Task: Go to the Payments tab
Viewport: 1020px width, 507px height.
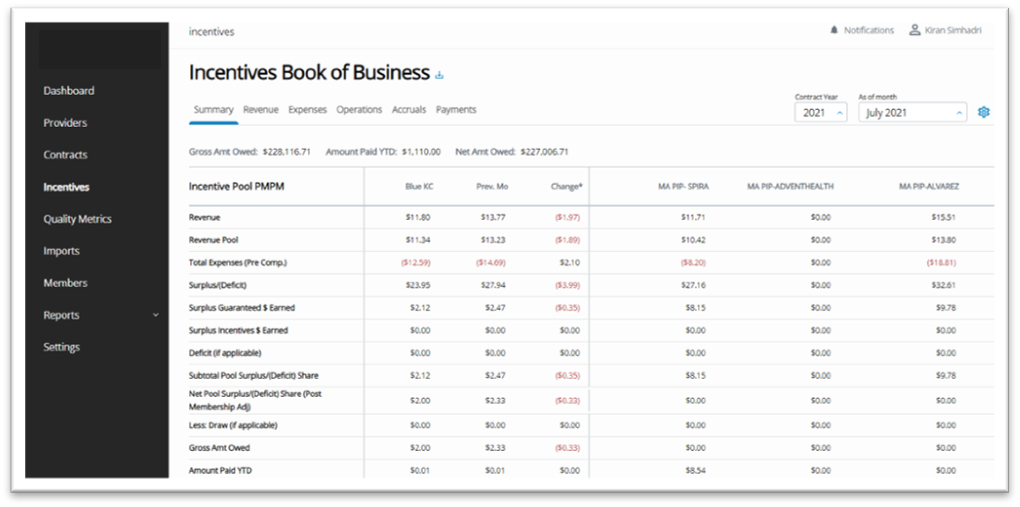Action: click(456, 110)
